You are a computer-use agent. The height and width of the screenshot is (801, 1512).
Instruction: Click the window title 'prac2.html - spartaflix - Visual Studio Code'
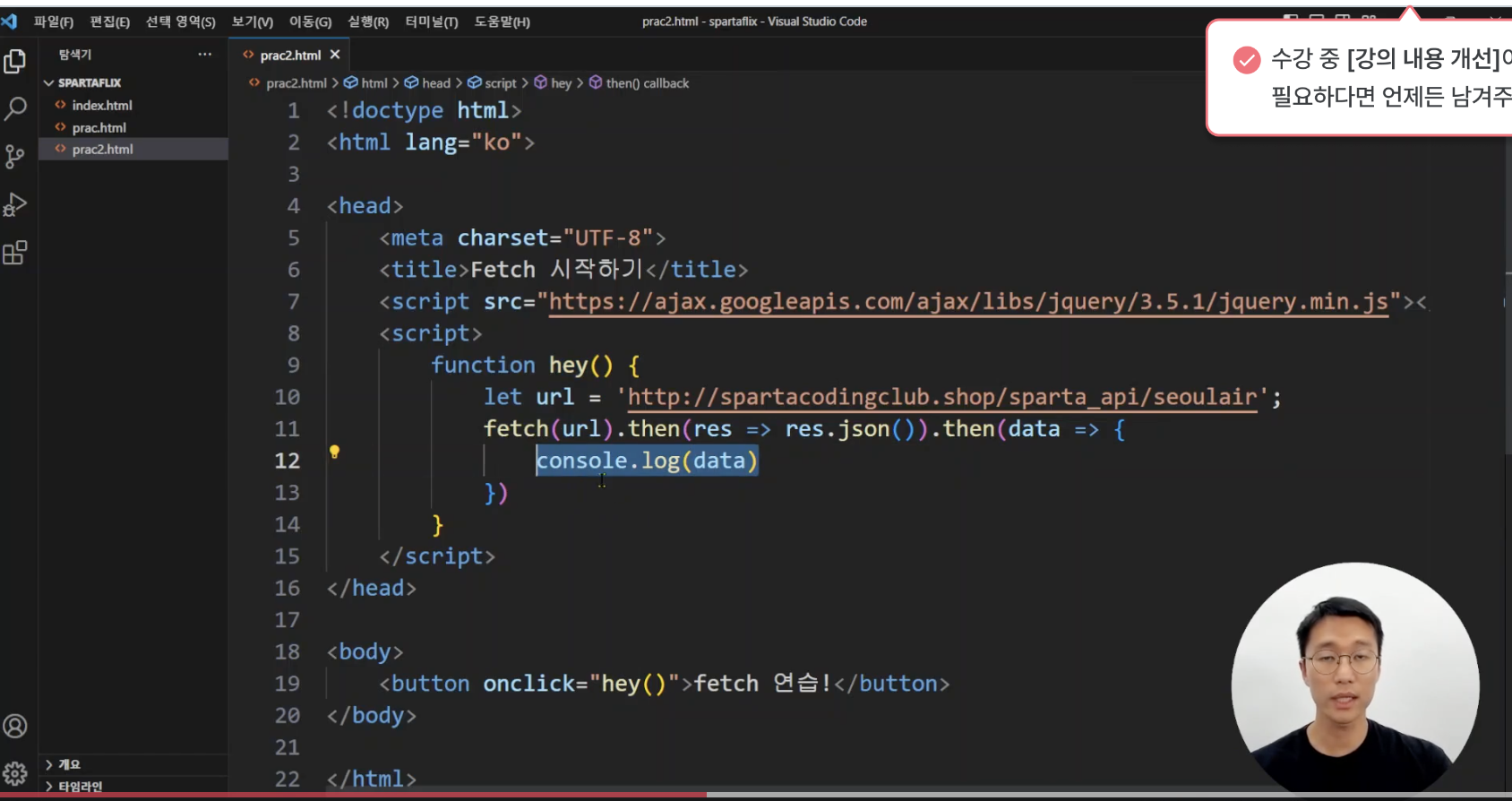(x=754, y=22)
